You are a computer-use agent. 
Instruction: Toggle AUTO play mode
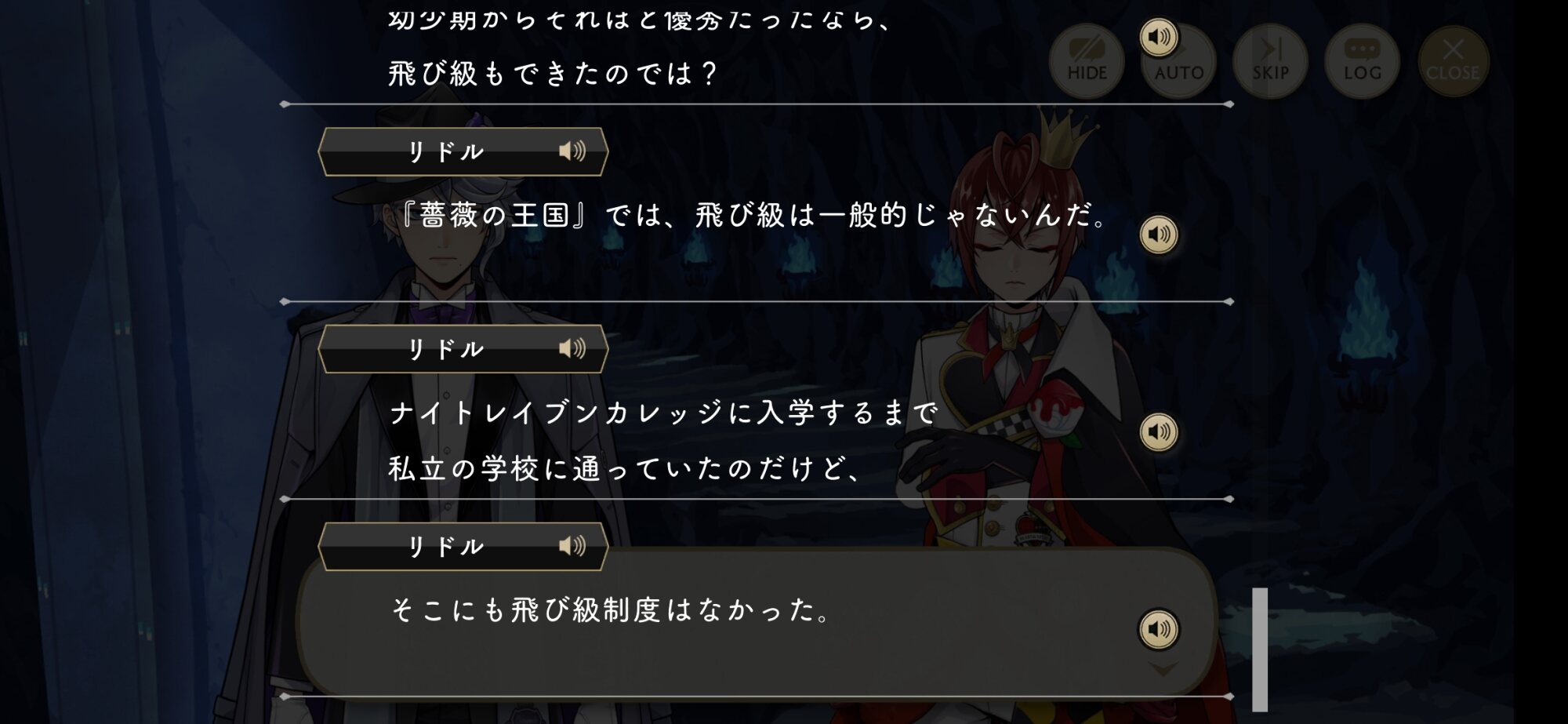tap(1179, 63)
